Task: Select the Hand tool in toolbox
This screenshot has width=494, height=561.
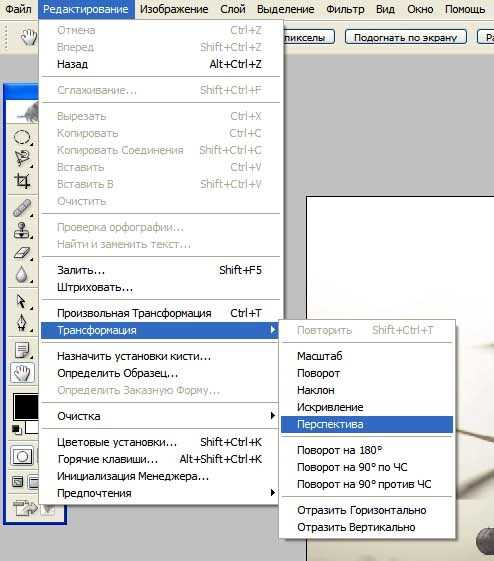Action: coord(22,373)
